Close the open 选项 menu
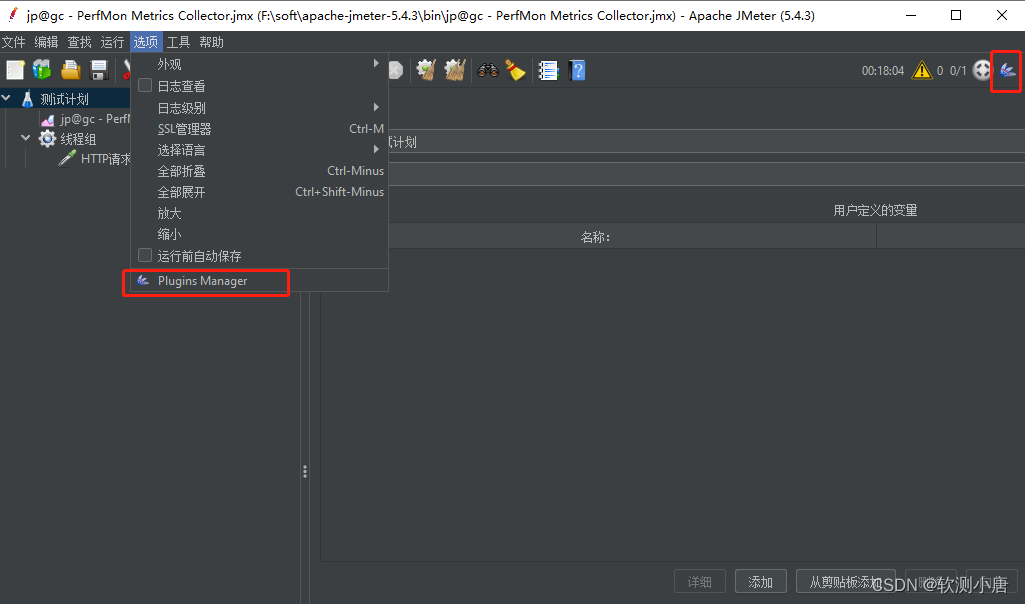 pyautogui.click(x=146, y=42)
